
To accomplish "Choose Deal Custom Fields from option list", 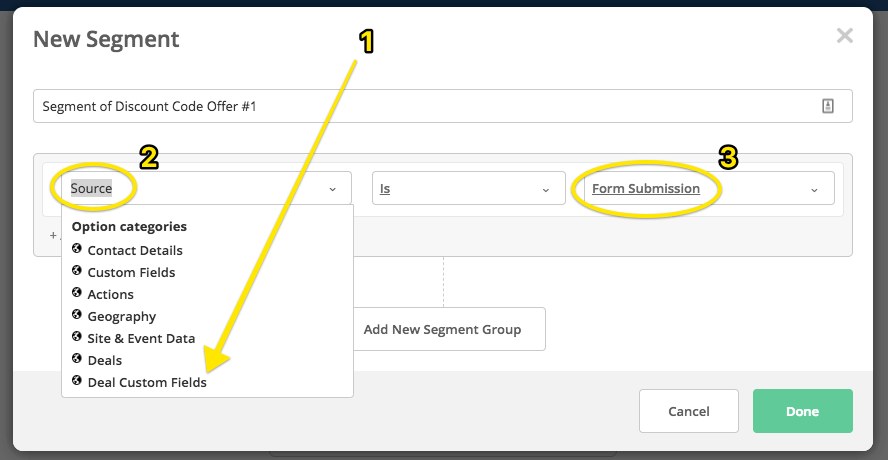I will point(147,382).
